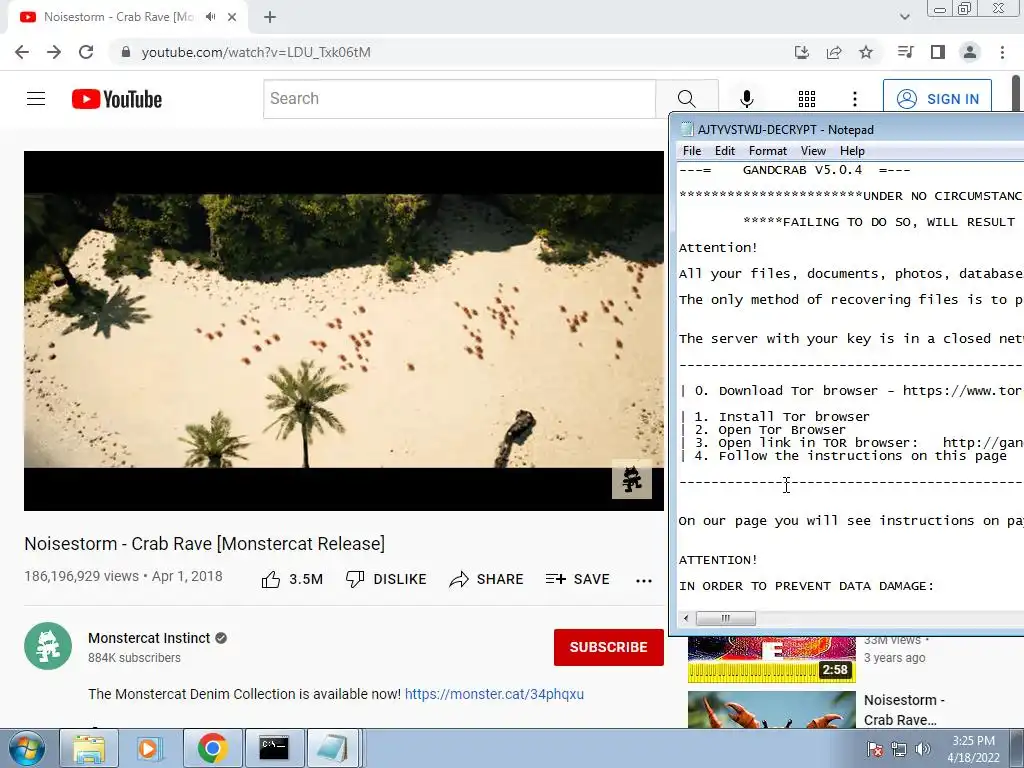Open install app icon in address bar

point(801,52)
